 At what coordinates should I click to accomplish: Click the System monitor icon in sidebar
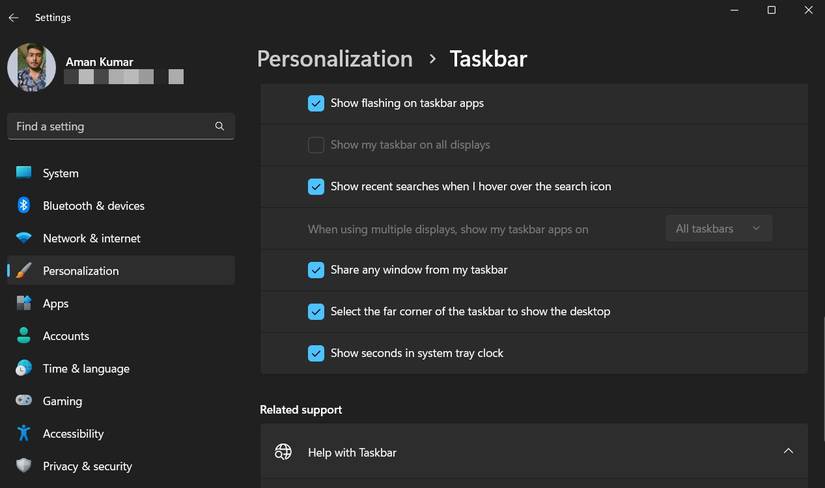click(24, 173)
